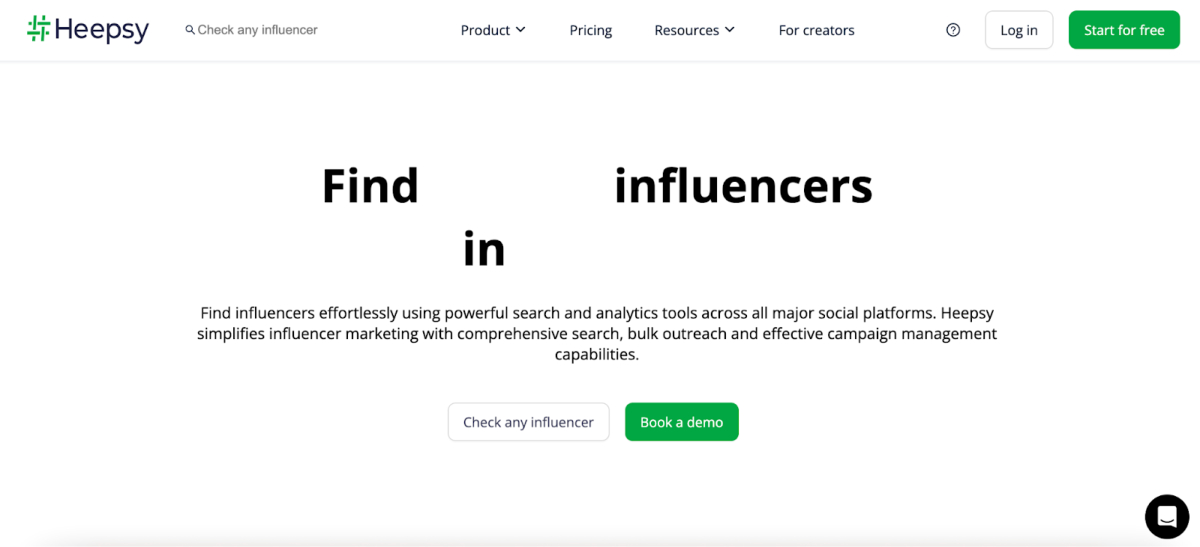The image size is (1200, 547).
Task: Click the magnifying glass search icon
Action: (190, 30)
